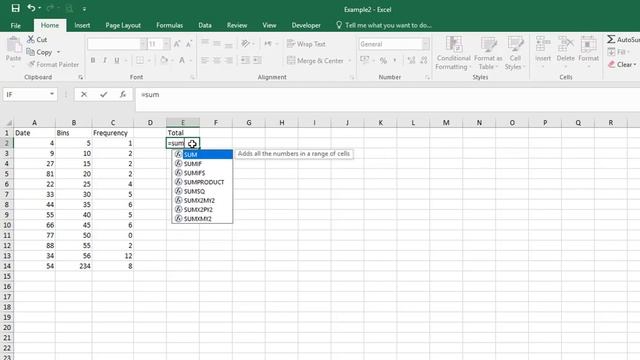Click the Borders icon
Image resolution: width=640 pixels, height=360 pixels.
click(x=140, y=60)
